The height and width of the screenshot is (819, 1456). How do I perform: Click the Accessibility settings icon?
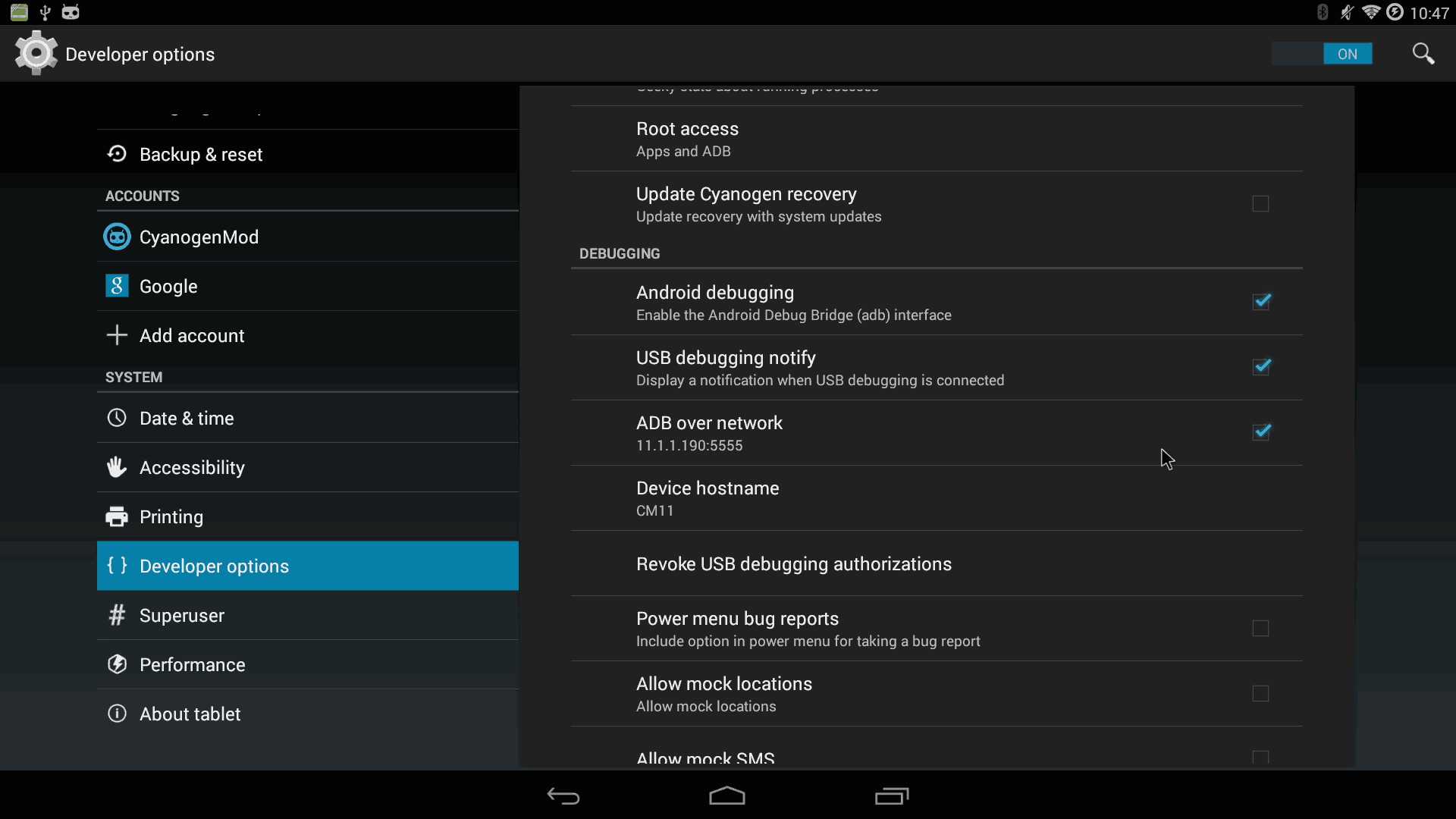coord(117,467)
